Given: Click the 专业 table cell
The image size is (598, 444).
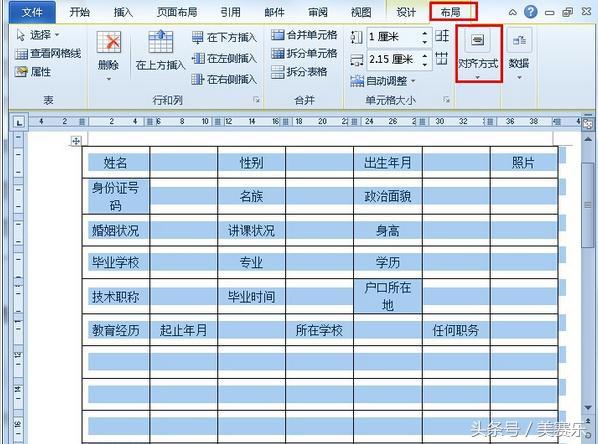Looking at the screenshot, I should click(251, 262).
